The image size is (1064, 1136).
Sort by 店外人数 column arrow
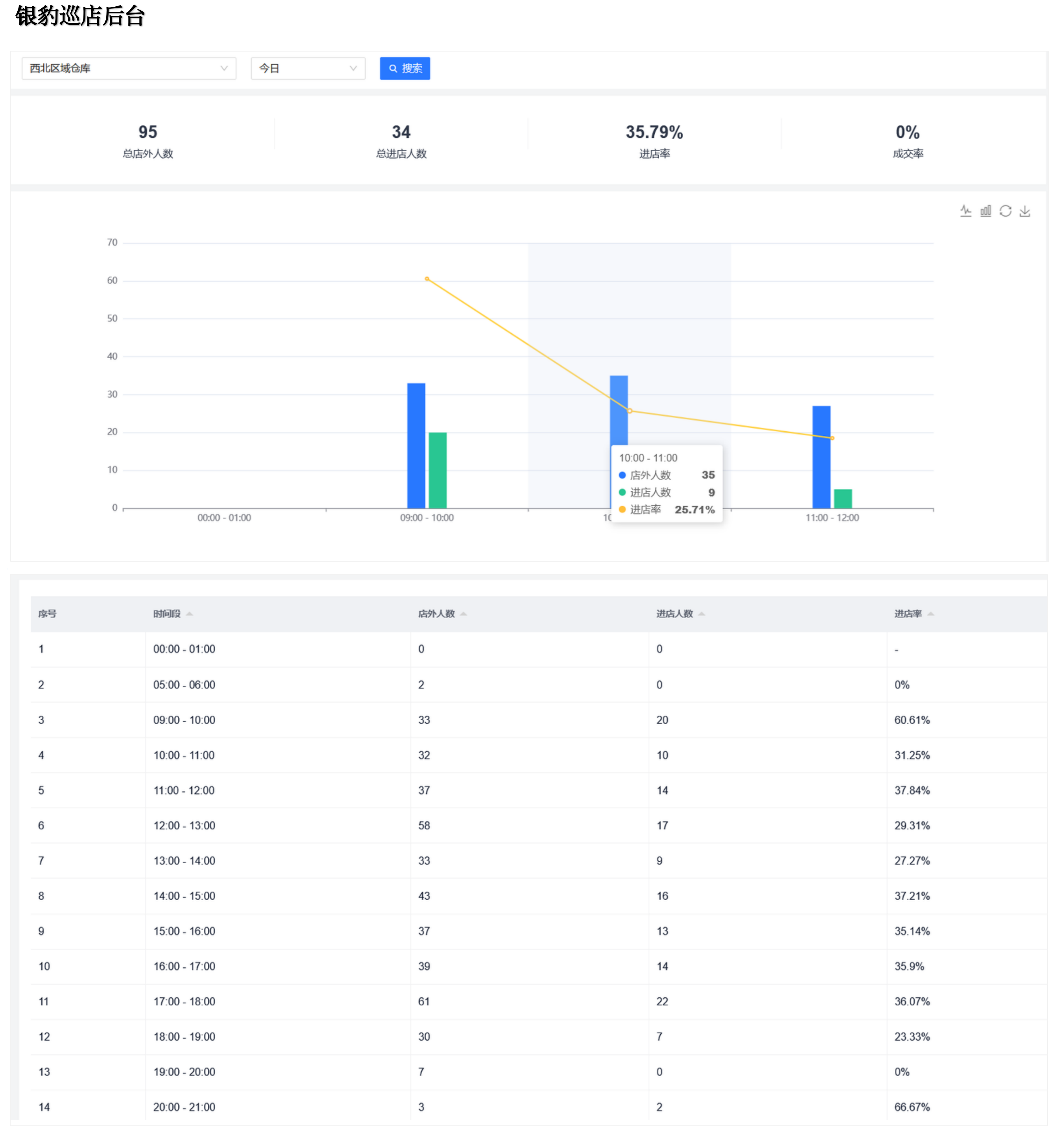click(x=463, y=614)
